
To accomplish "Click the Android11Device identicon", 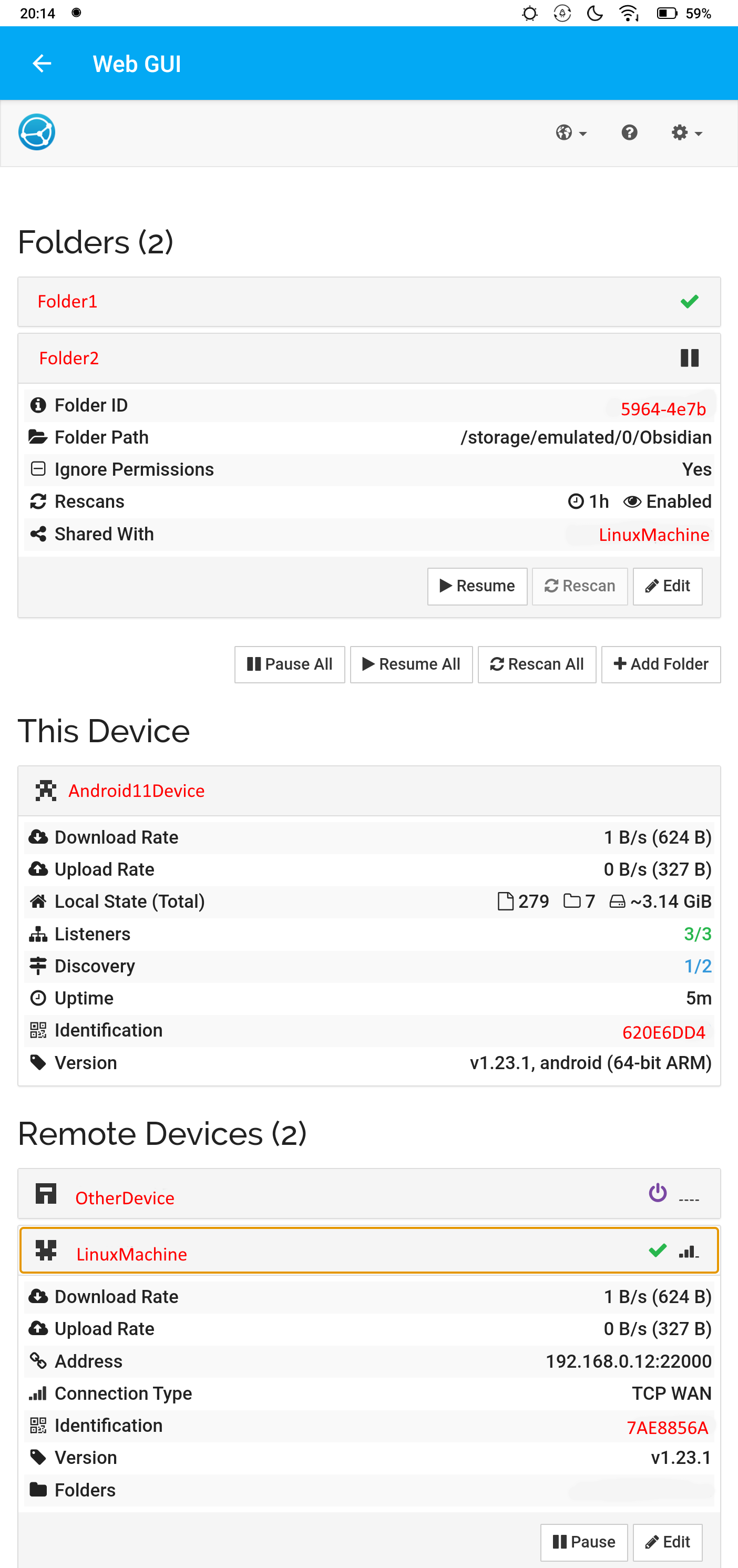I will (46, 790).
